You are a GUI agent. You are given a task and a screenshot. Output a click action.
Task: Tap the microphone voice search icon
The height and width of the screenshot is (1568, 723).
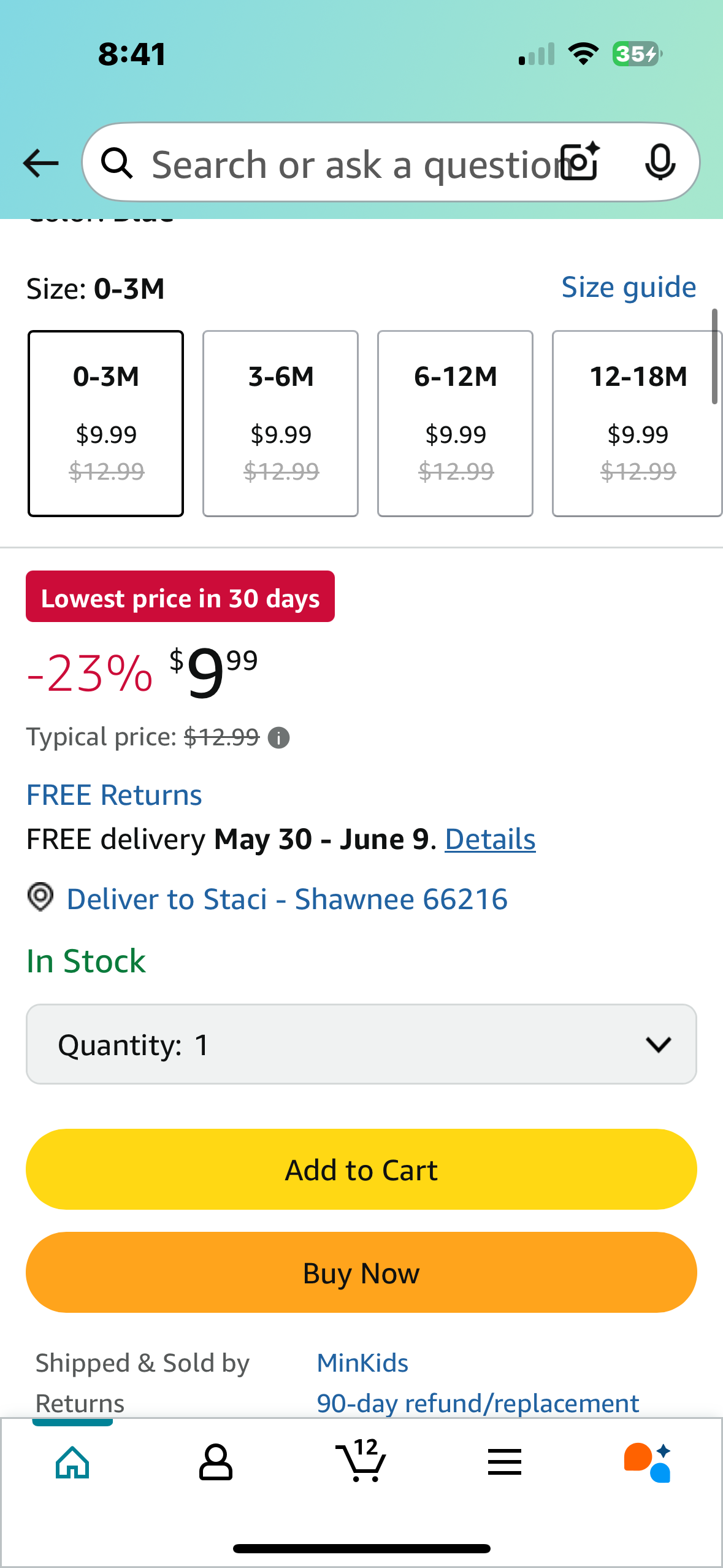coord(660,163)
